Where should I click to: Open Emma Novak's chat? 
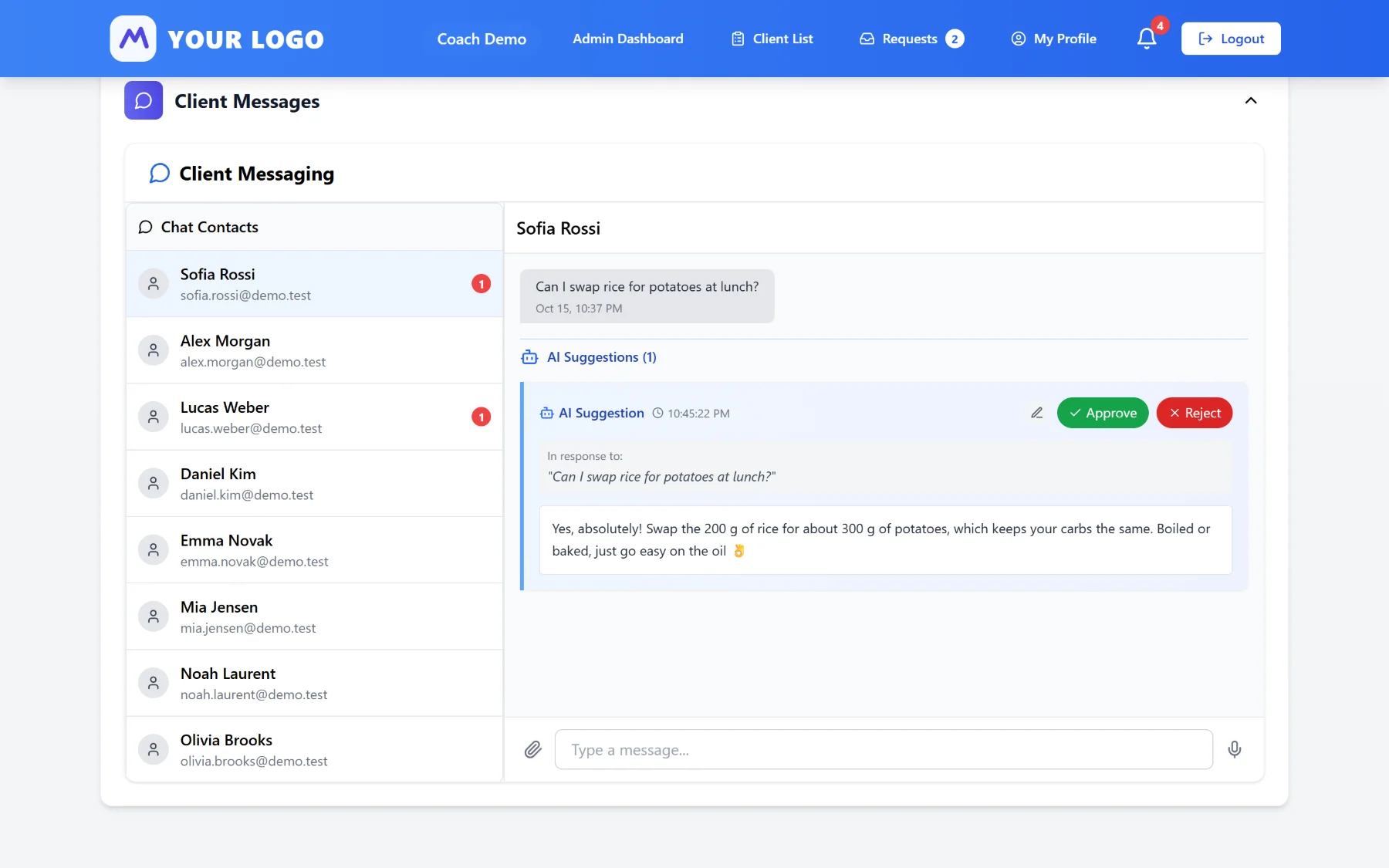pos(315,550)
